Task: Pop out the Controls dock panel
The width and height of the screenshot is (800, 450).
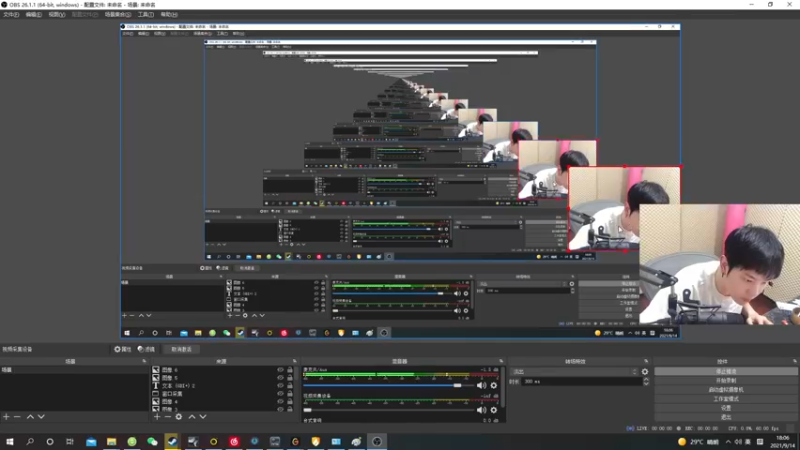Action: coord(794,361)
